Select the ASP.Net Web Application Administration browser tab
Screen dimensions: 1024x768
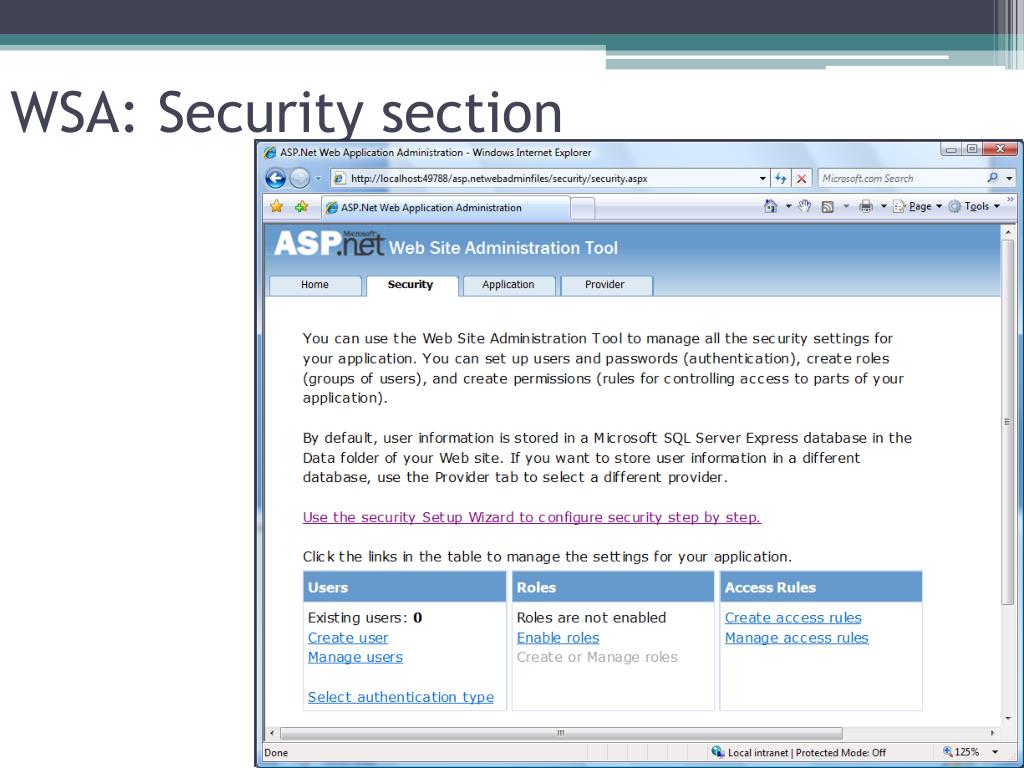445,208
